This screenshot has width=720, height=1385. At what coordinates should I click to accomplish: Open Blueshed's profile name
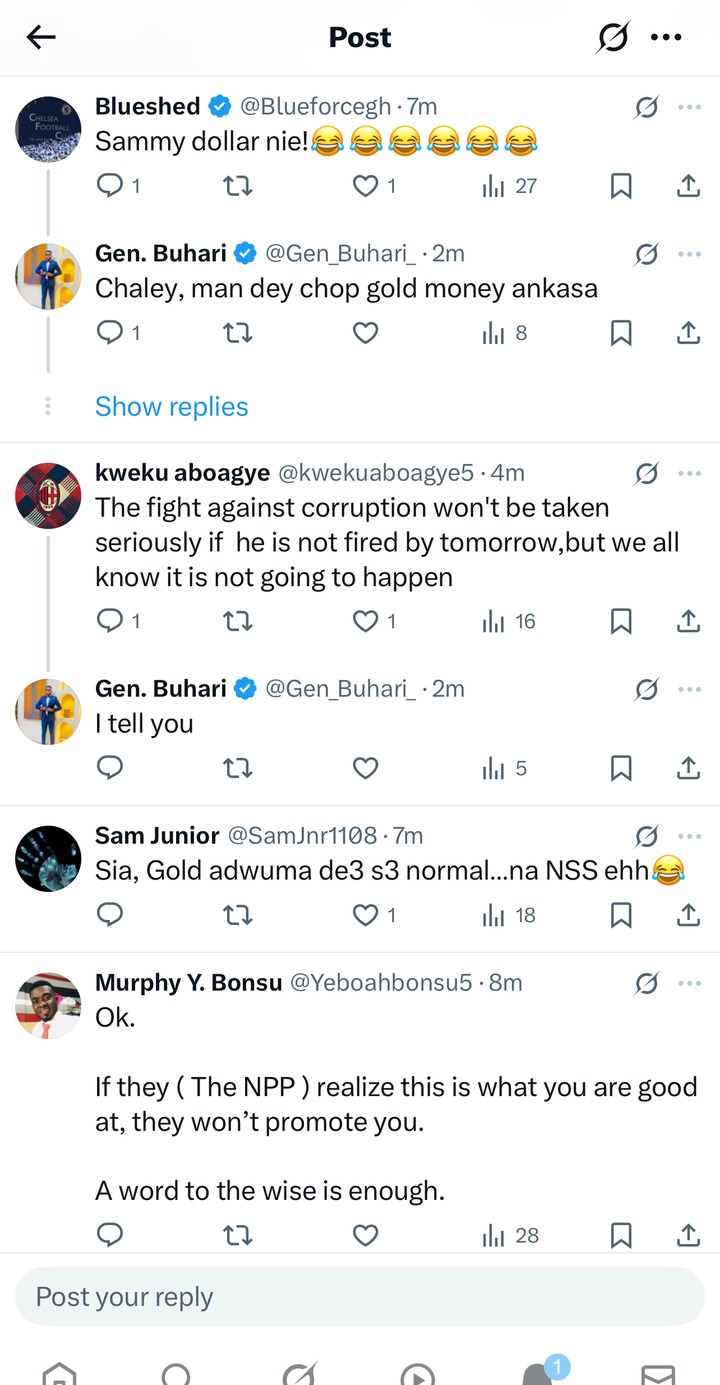[x=149, y=106]
